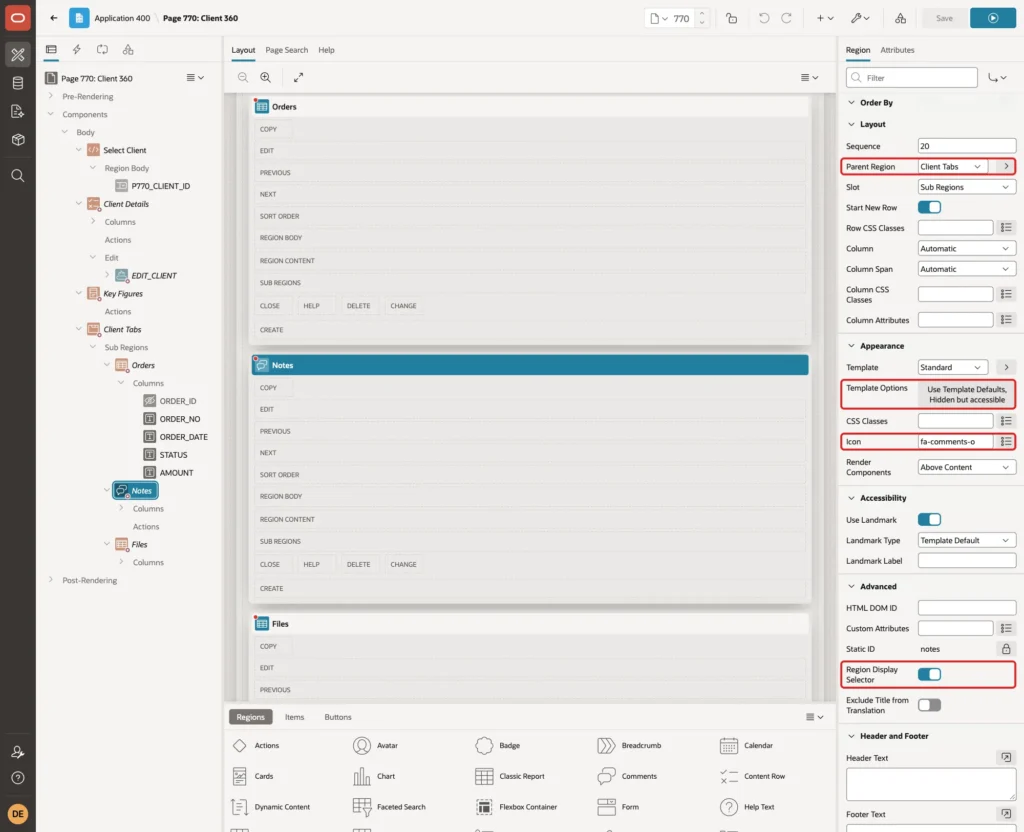This screenshot has width=1024, height=832.
Task: Open the administration user icon
Action: tap(18, 752)
